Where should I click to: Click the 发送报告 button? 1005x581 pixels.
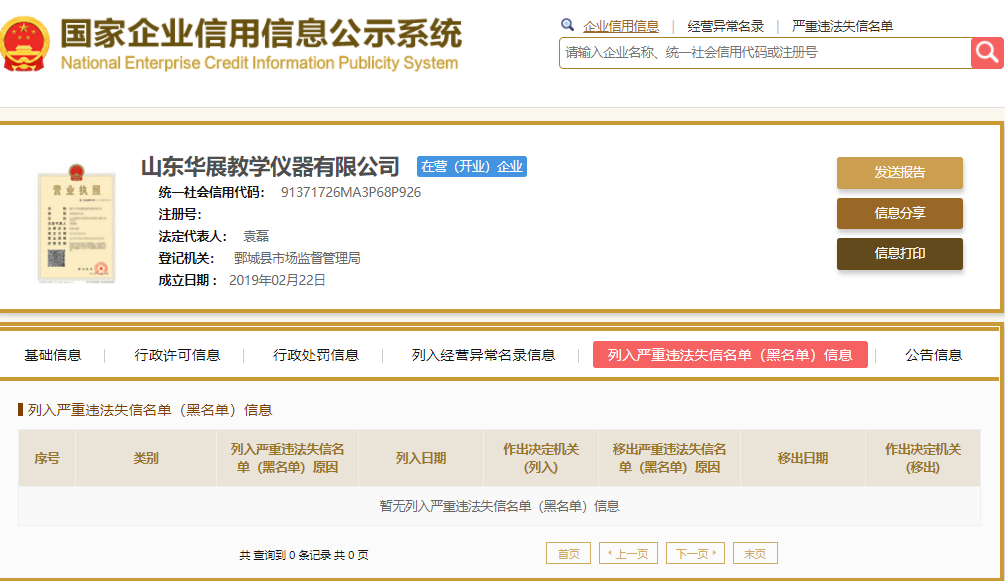(900, 173)
